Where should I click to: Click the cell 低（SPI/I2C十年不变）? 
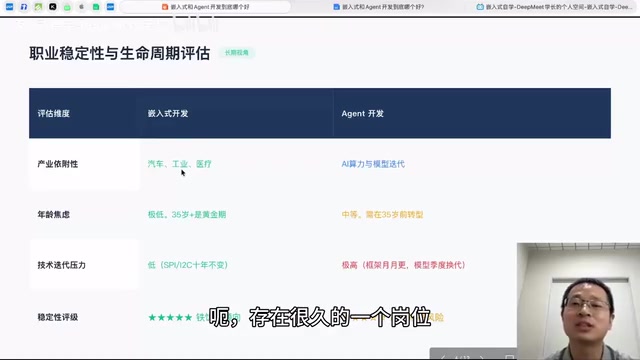[x=188, y=265]
